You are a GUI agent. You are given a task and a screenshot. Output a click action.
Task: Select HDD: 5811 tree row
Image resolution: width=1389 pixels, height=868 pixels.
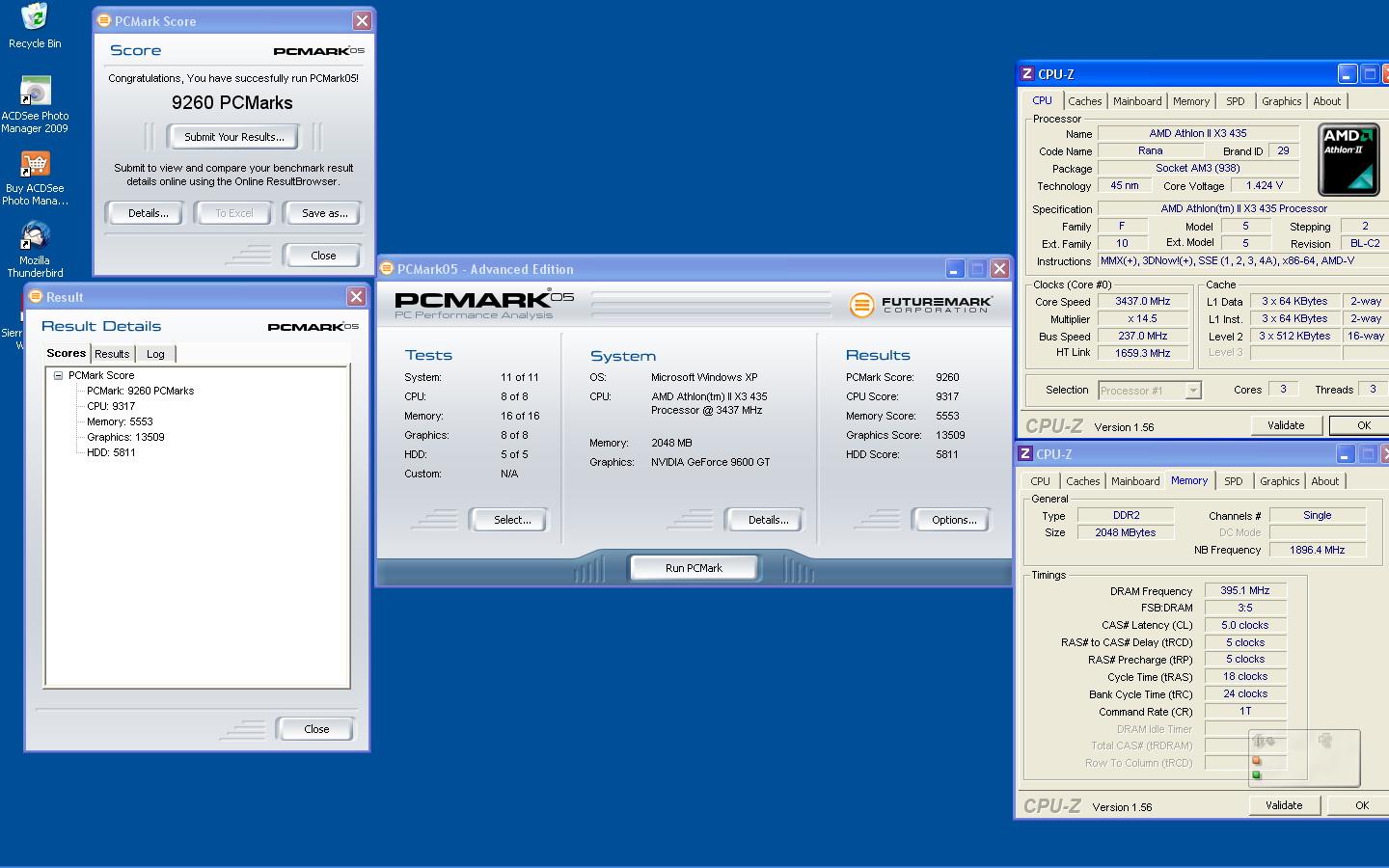[x=111, y=452]
